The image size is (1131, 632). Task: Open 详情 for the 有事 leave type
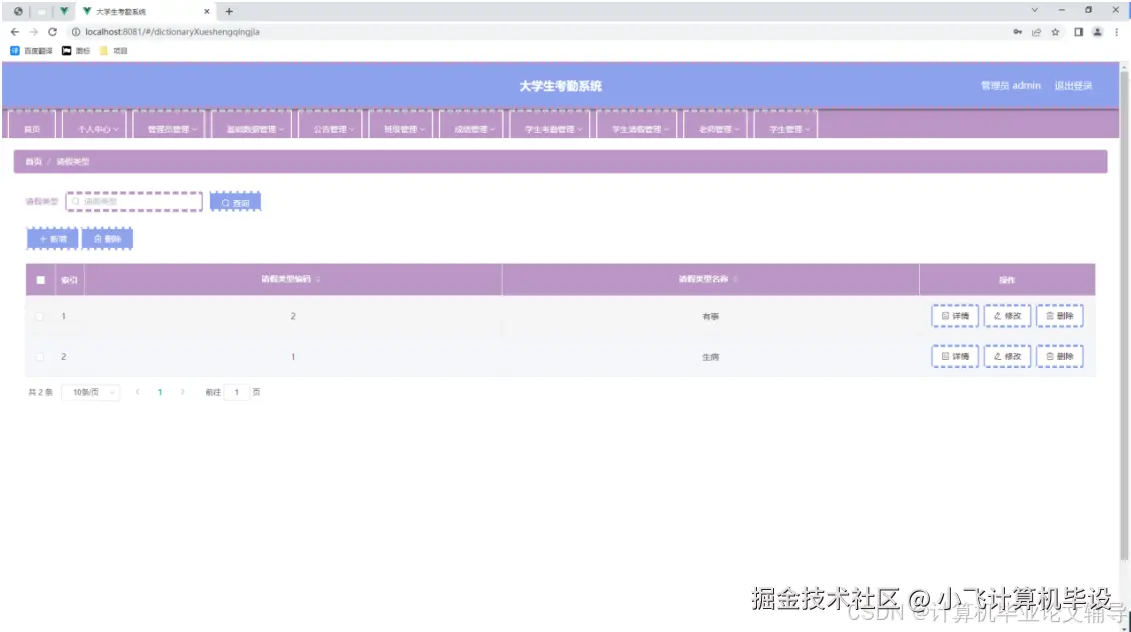pyautogui.click(x=954, y=315)
